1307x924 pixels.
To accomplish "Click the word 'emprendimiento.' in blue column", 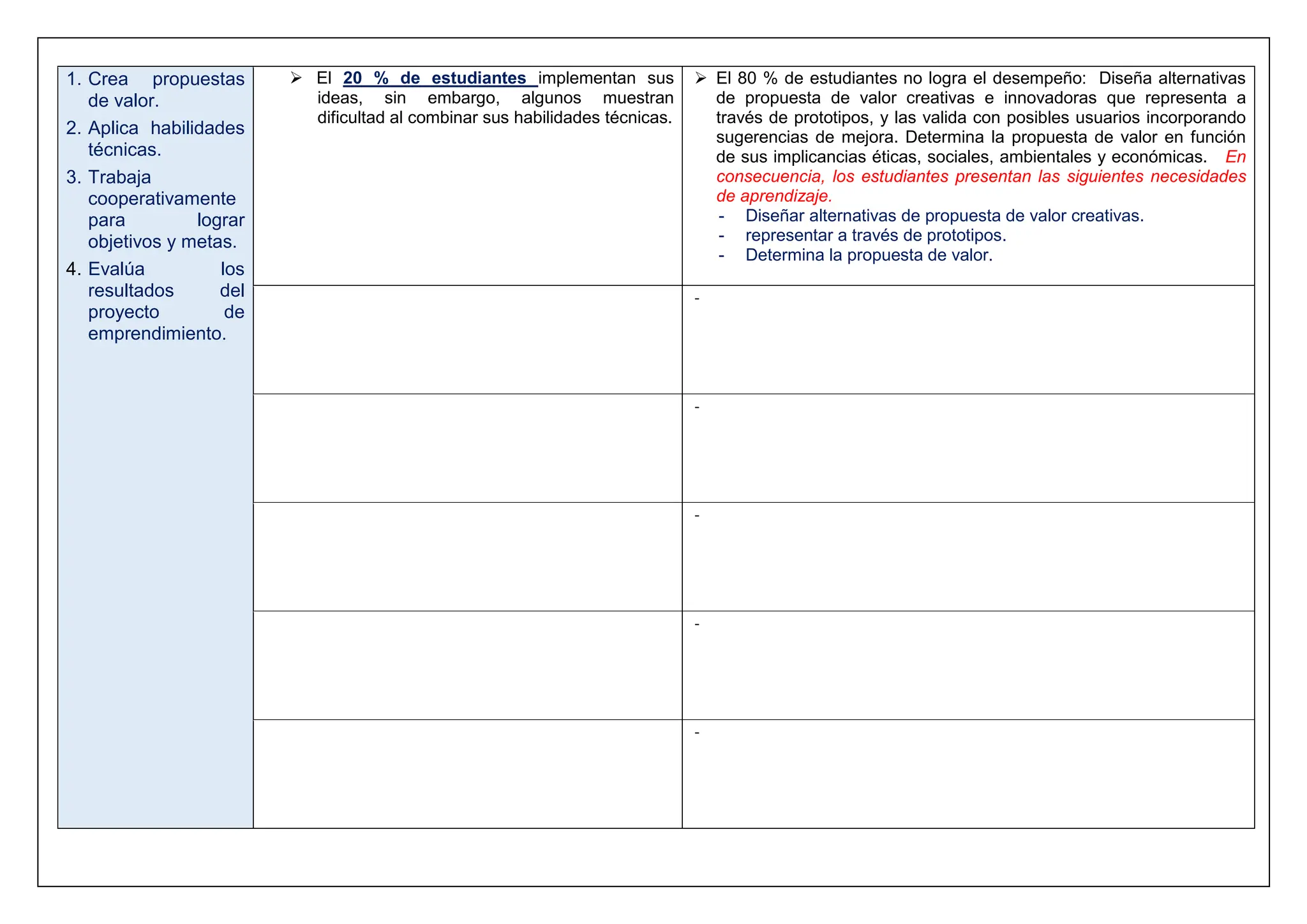I will [157, 334].
